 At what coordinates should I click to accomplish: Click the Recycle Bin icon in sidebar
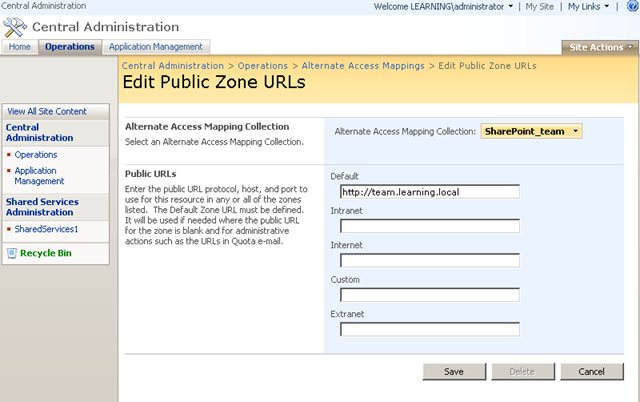(12, 254)
